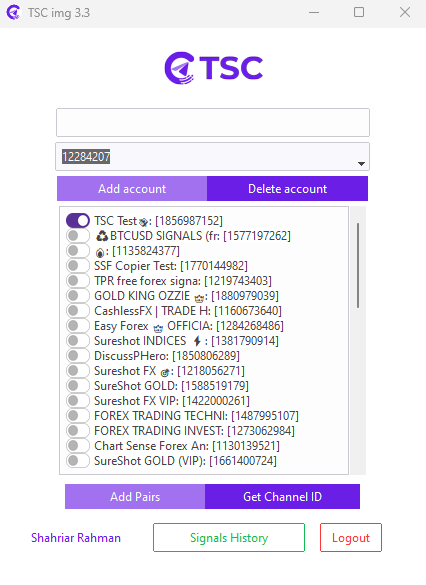Select GOLD KING OZZIE [1880979039] row text

point(186,296)
